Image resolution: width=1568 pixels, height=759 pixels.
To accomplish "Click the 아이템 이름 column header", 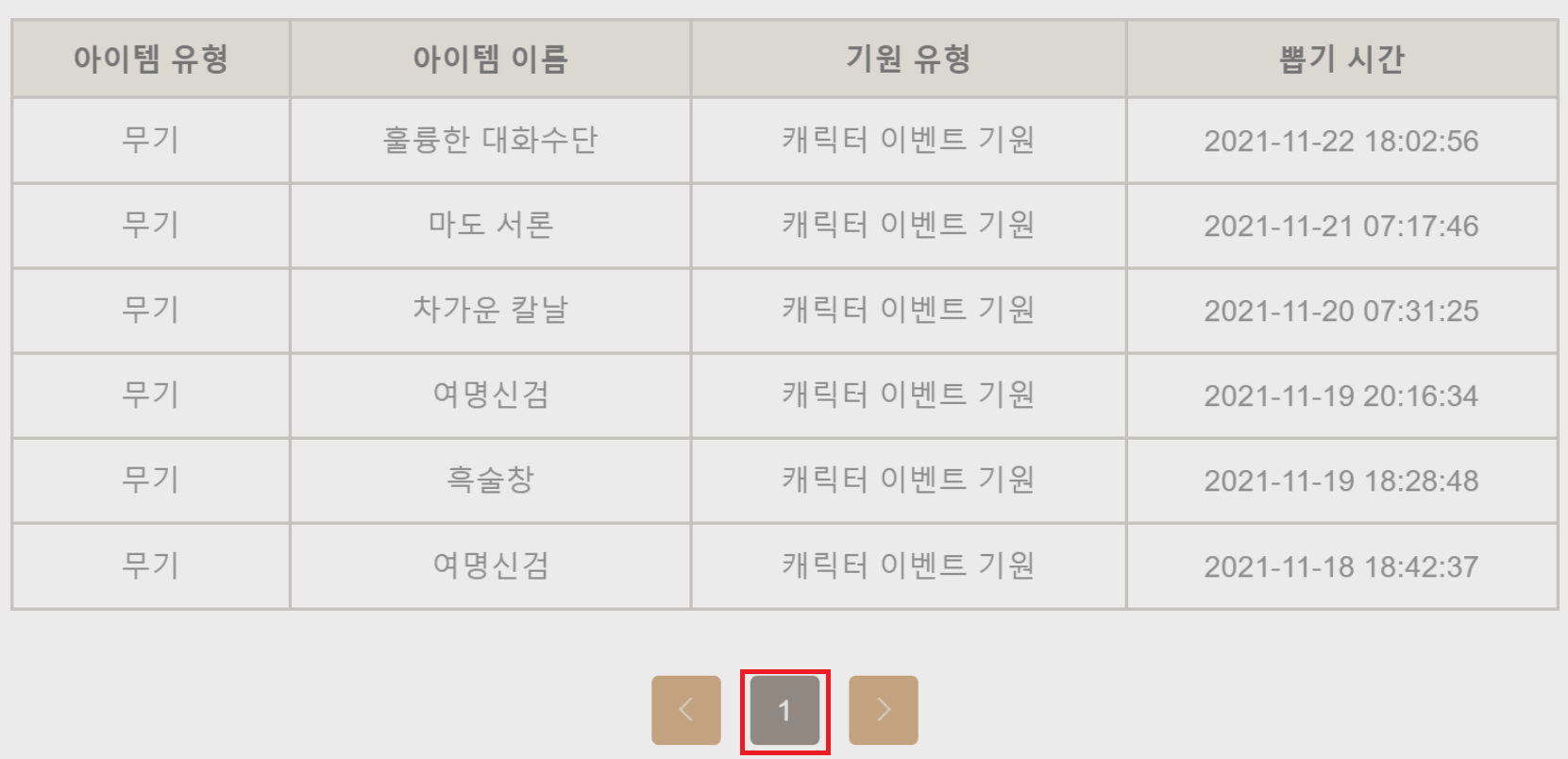I will (490, 58).
